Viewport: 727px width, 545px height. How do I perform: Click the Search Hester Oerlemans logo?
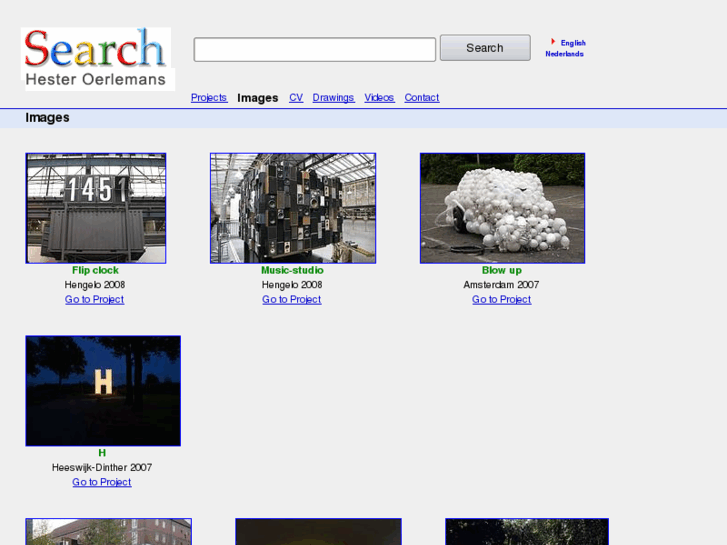click(x=98, y=59)
